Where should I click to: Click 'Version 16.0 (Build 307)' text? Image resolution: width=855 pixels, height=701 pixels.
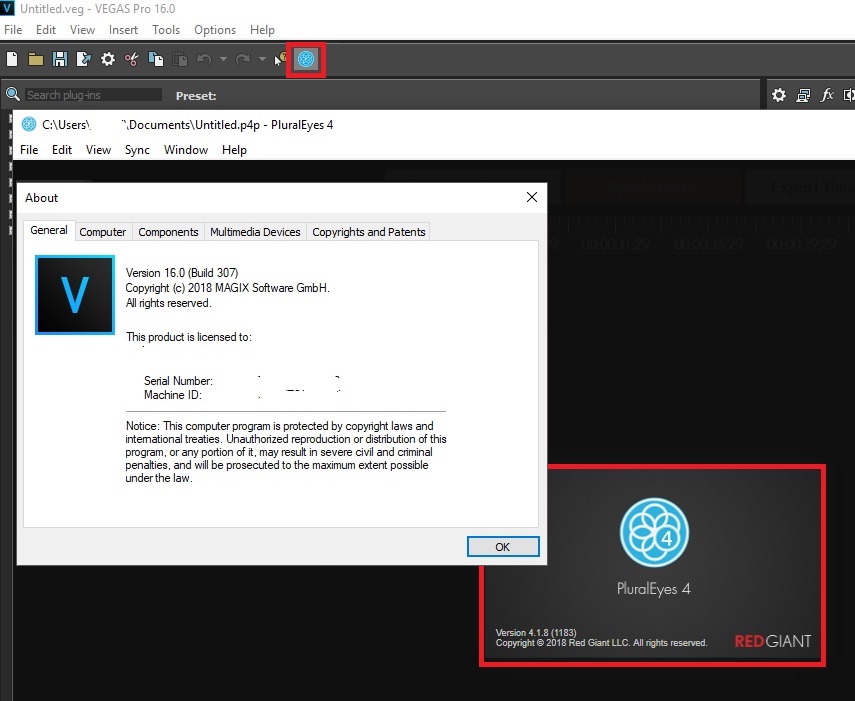(182, 273)
